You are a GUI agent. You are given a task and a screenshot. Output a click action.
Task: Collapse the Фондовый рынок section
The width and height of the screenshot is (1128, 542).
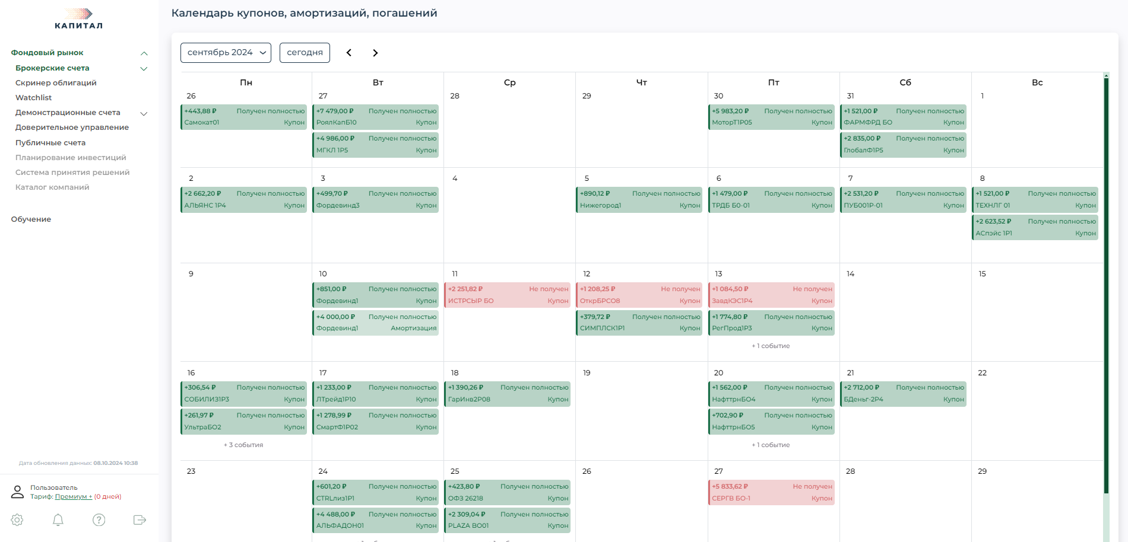tap(144, 53)
